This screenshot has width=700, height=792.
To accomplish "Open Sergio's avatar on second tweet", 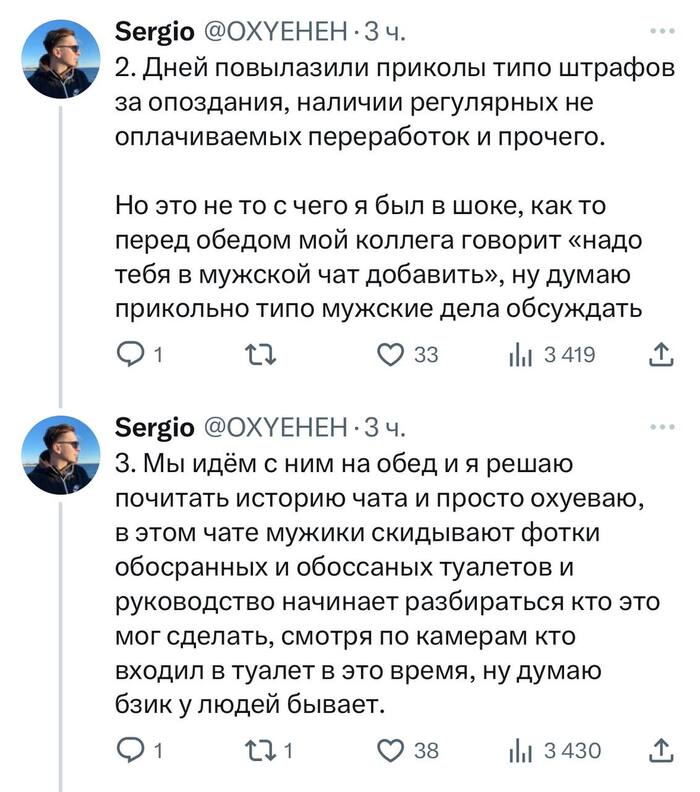I will point(60,455).
